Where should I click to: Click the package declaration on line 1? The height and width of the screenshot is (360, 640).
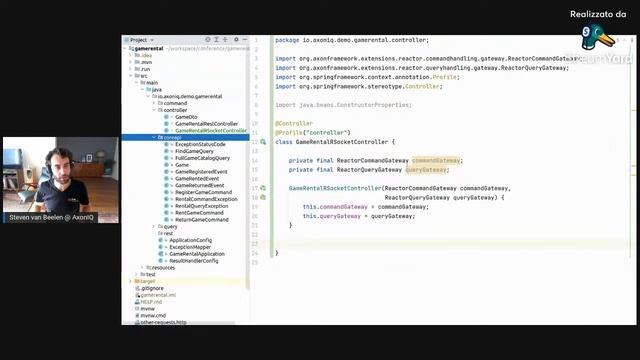[352, 40]
